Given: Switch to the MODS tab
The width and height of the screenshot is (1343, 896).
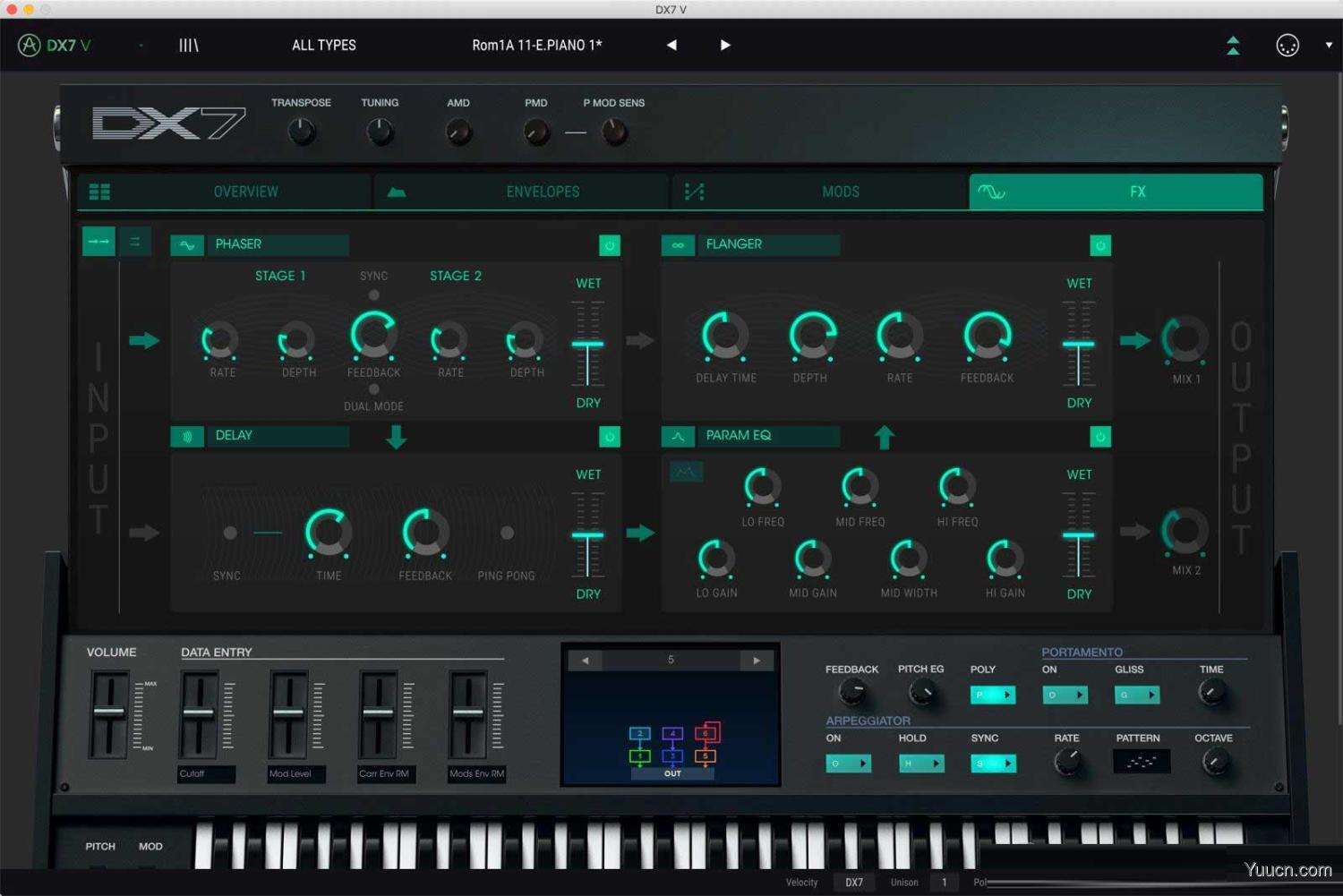Looking at the screenshot, I should coord(820,192).
